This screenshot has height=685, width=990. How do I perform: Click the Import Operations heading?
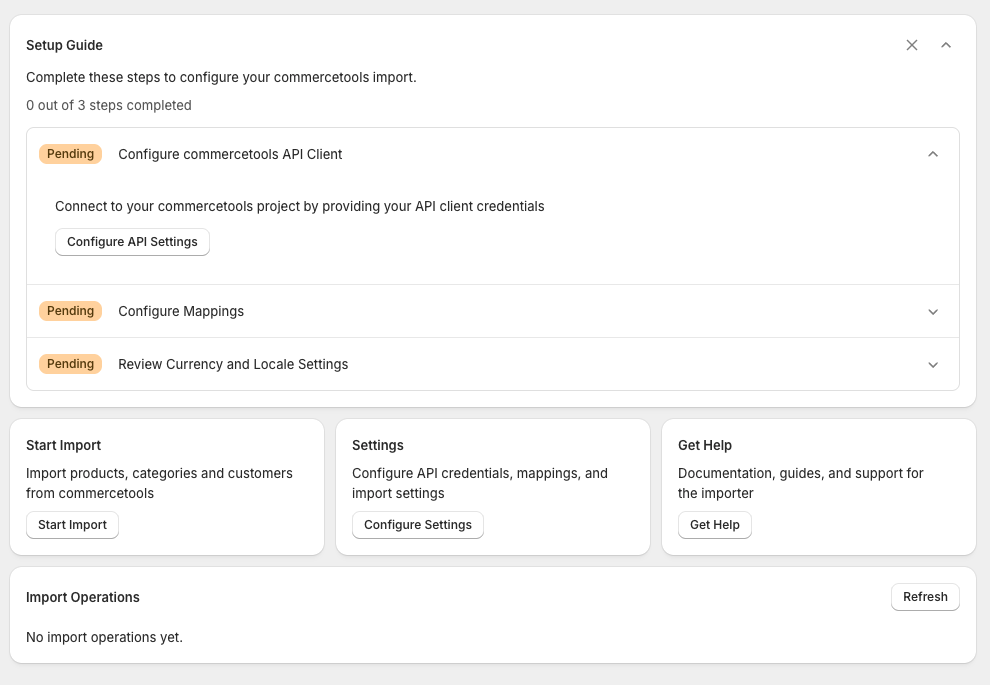click(83, 597)
